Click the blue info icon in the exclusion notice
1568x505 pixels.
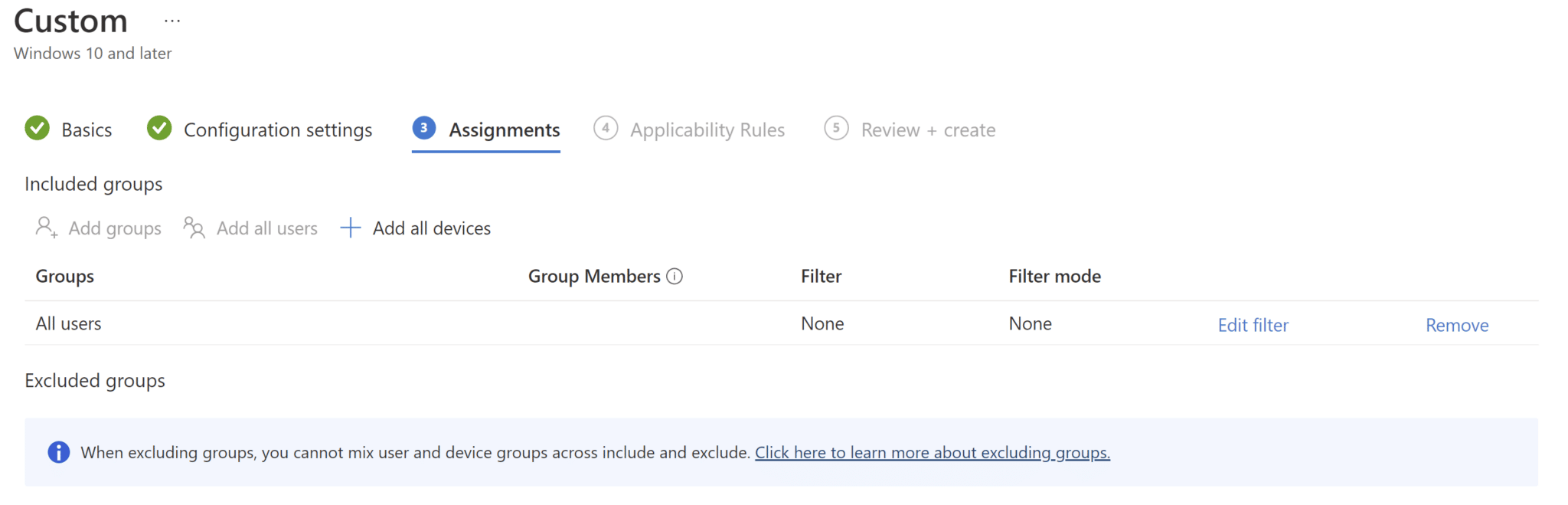(x=59, y=452)
